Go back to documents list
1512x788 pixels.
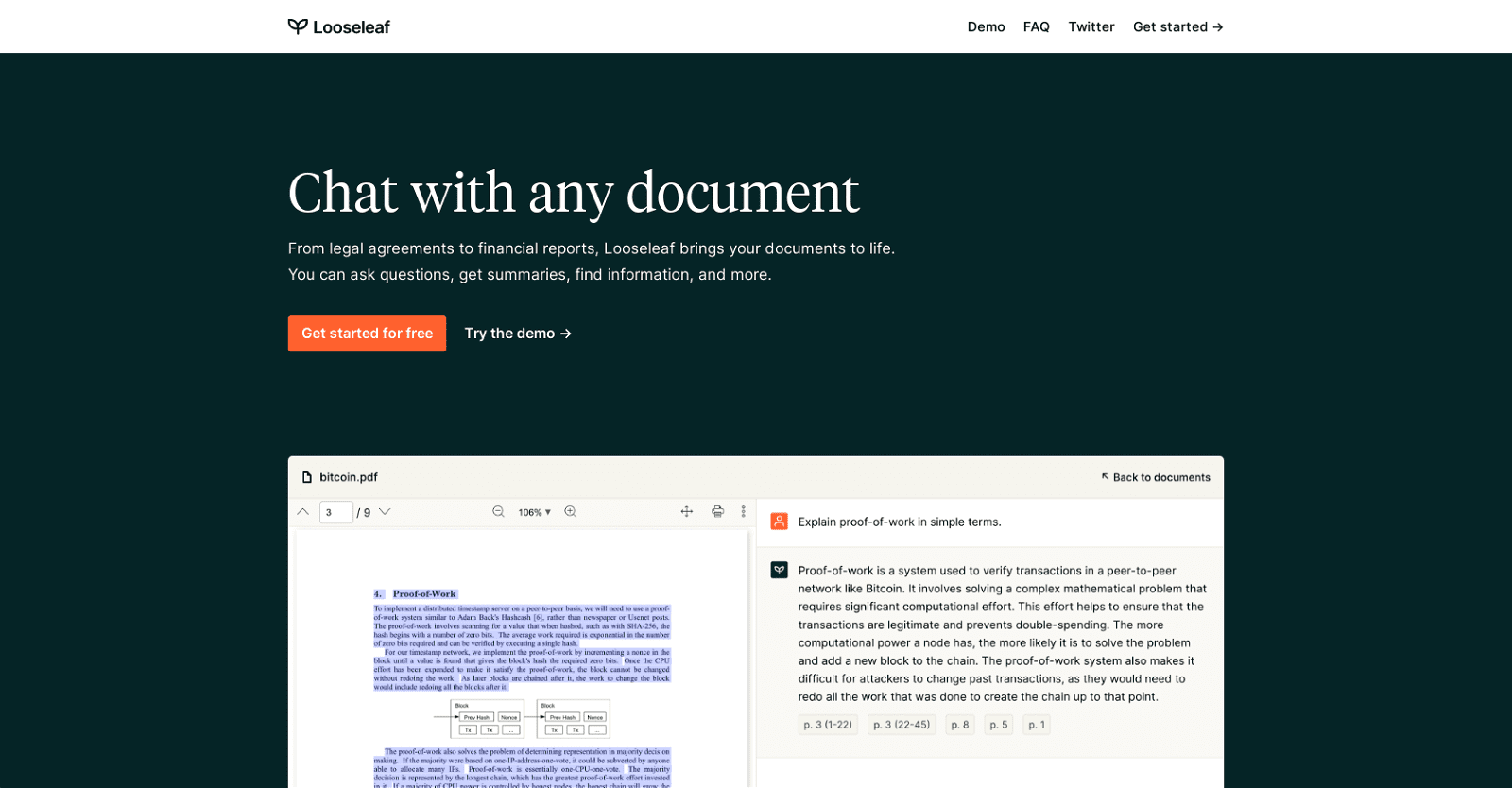[x=1155, y=478]
